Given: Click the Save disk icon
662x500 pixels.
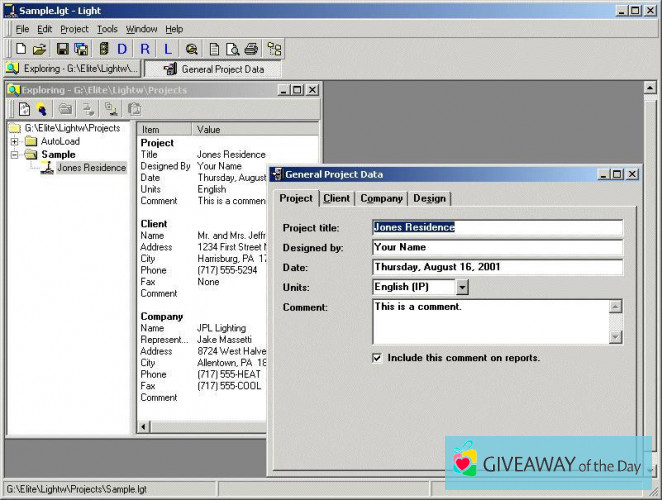Looking at the screenshot, I should coord(62,49).
